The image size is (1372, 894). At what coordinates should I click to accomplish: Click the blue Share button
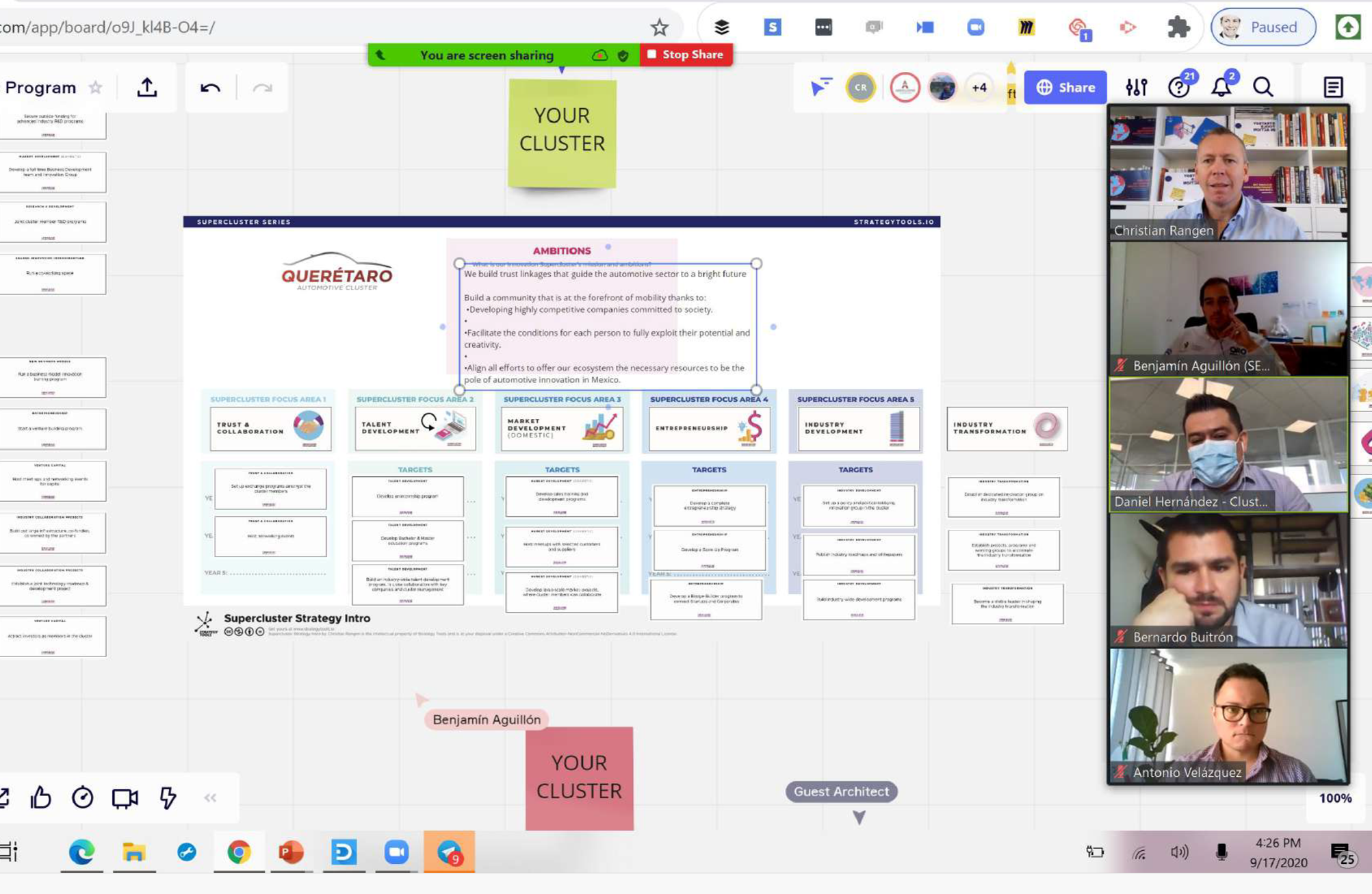1065,88
